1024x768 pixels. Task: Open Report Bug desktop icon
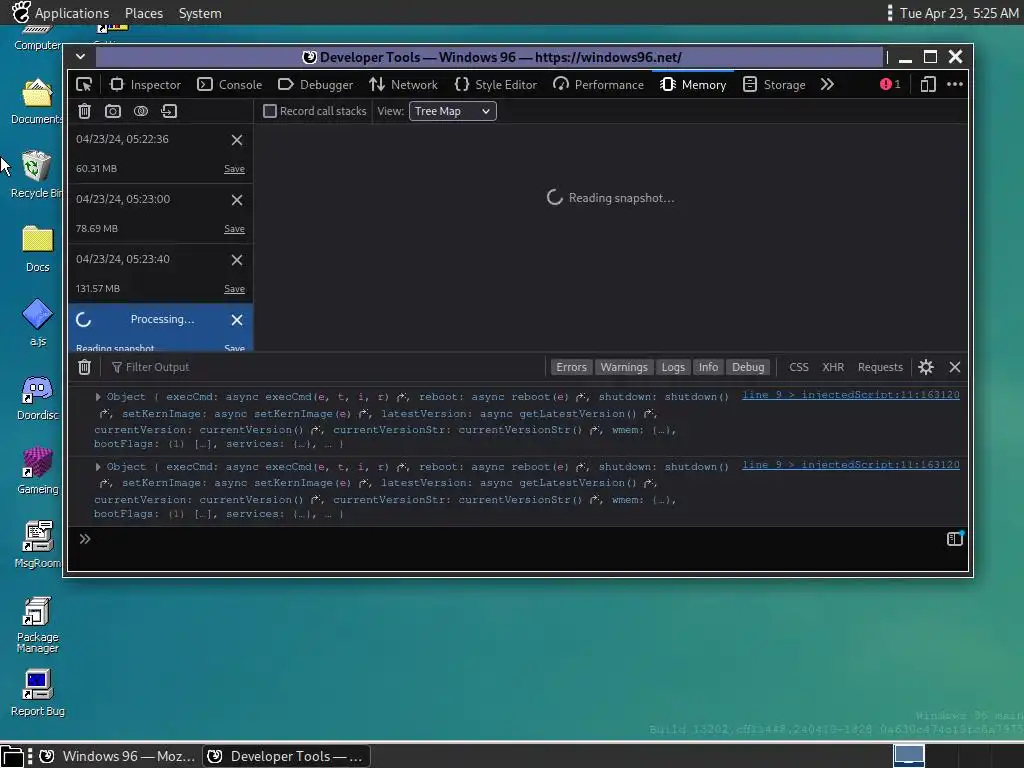point(37,694)
